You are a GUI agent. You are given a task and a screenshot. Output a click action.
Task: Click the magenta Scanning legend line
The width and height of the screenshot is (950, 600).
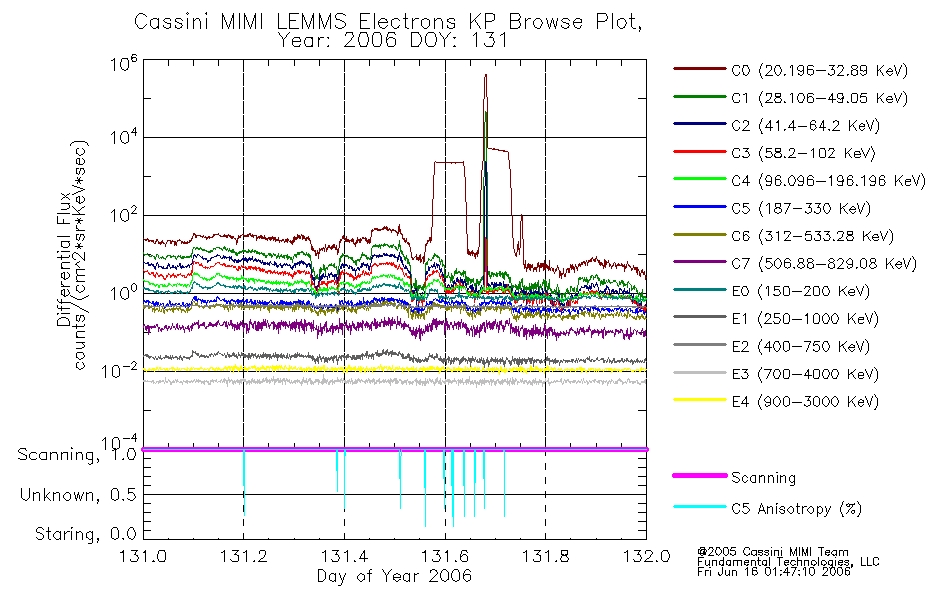pyautogui.click(x=700, y=476)
